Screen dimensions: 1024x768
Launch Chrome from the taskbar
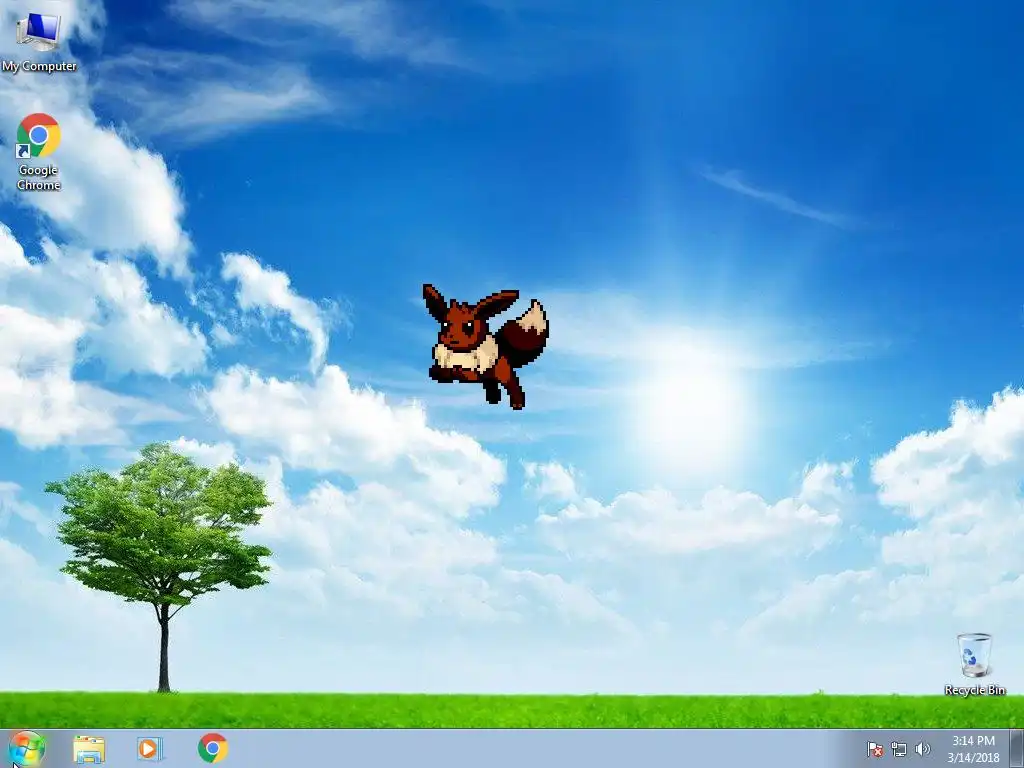tap(213, 748)
